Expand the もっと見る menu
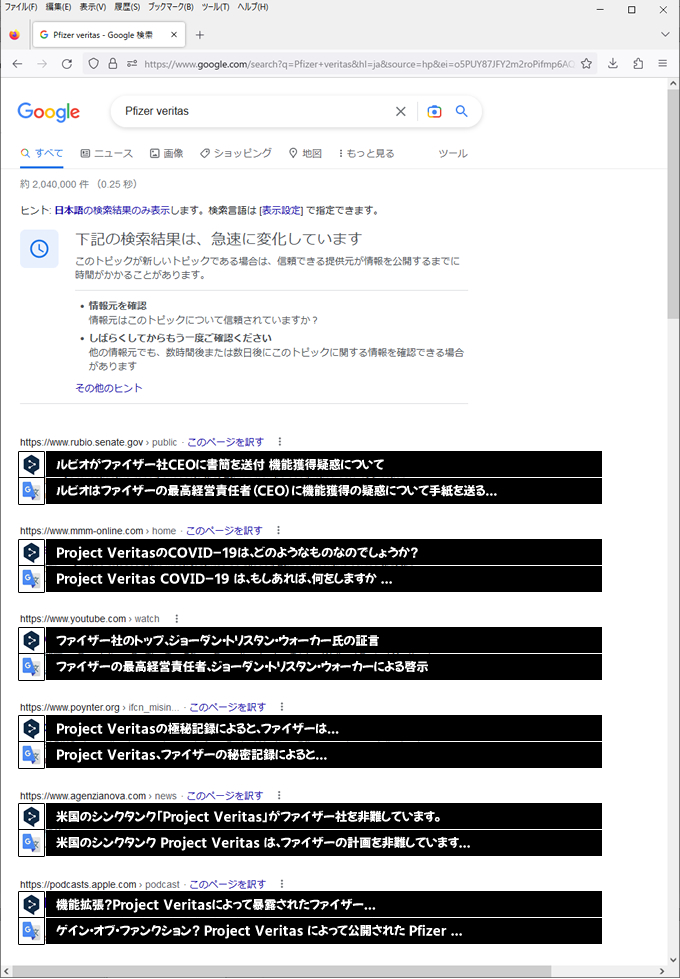This screenshot has width=680, height=979. 367,154
